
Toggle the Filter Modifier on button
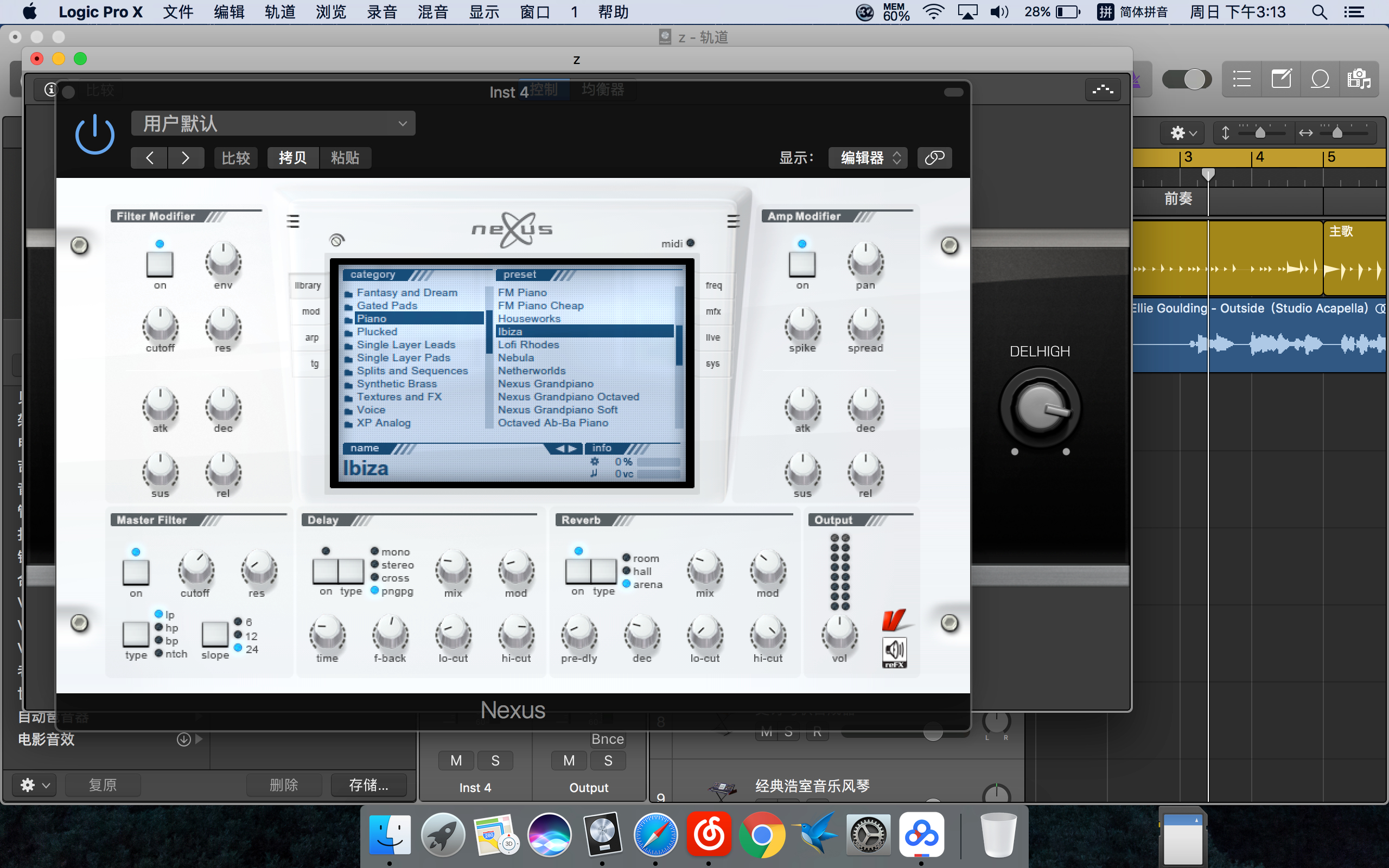[160, 264]
